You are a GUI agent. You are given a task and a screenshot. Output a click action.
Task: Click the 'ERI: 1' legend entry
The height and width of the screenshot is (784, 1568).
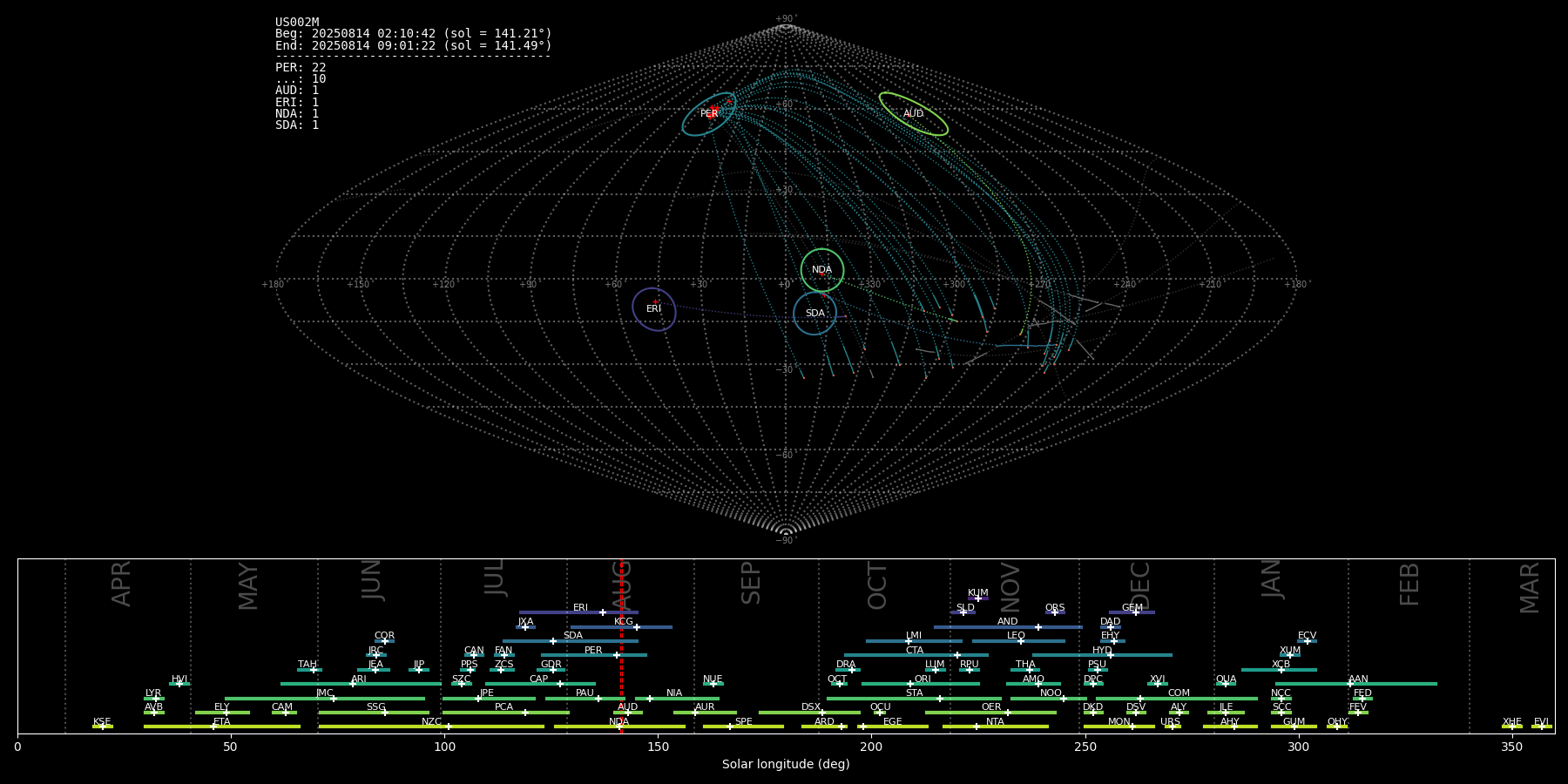point(297,102)
